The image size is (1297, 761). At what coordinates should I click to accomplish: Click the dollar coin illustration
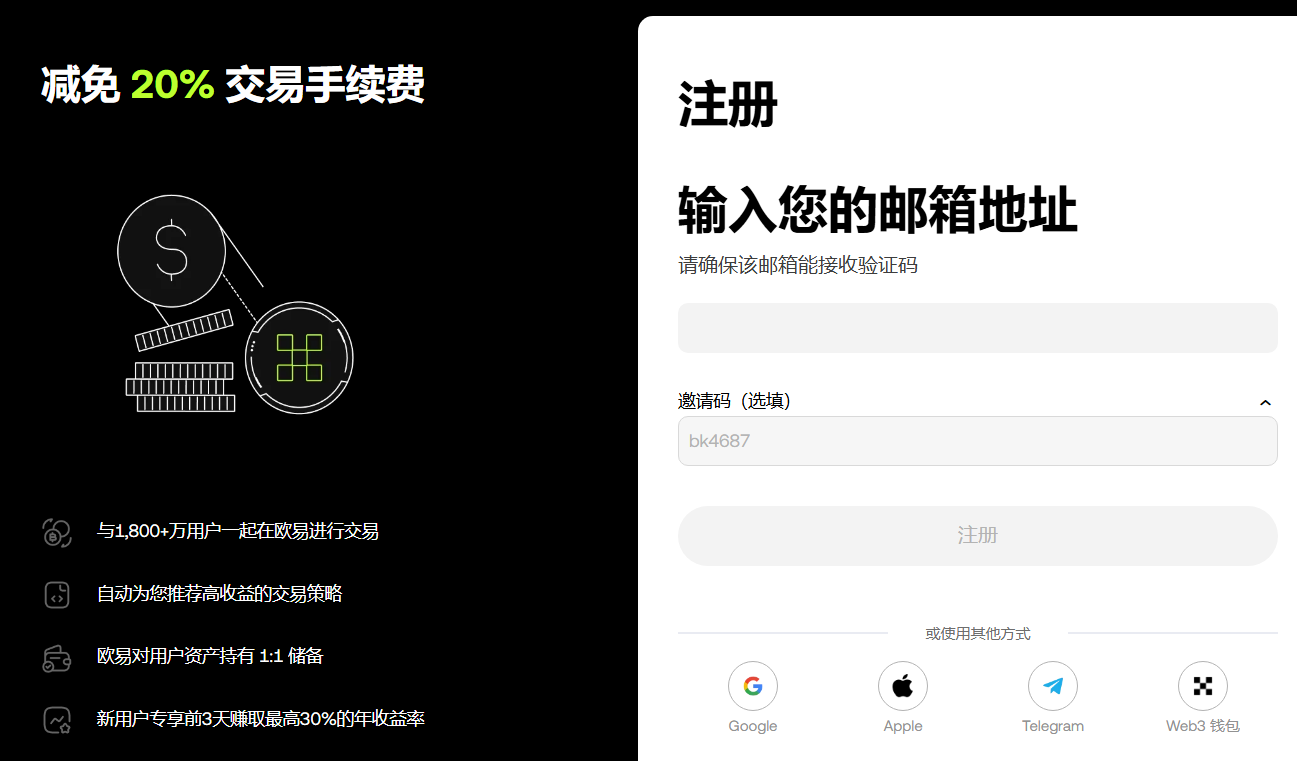(x=171, y=249)
